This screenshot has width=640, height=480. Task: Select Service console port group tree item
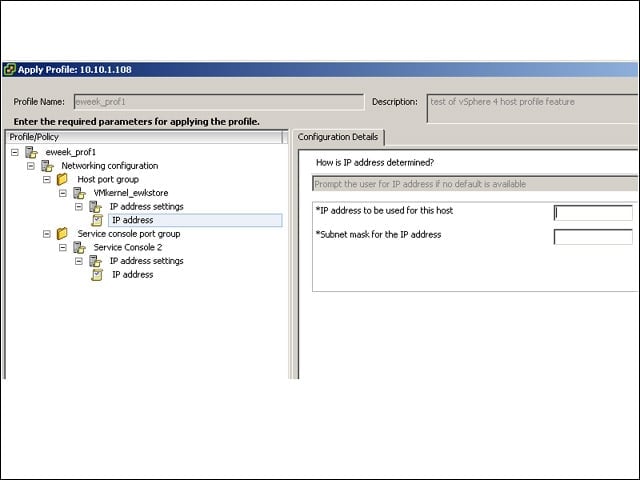[x=129, y=234]
